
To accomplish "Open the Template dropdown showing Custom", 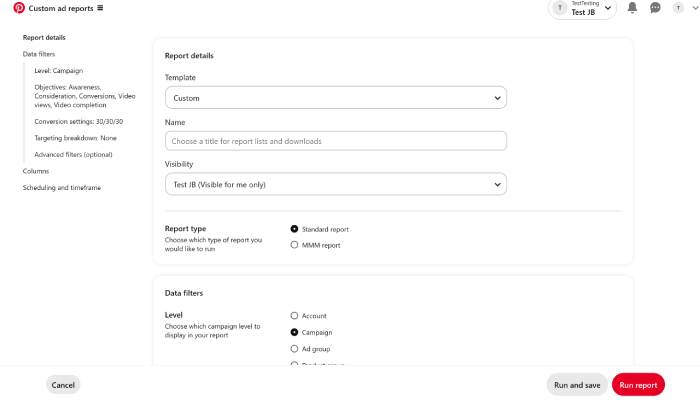I will [x=336, y=98].
